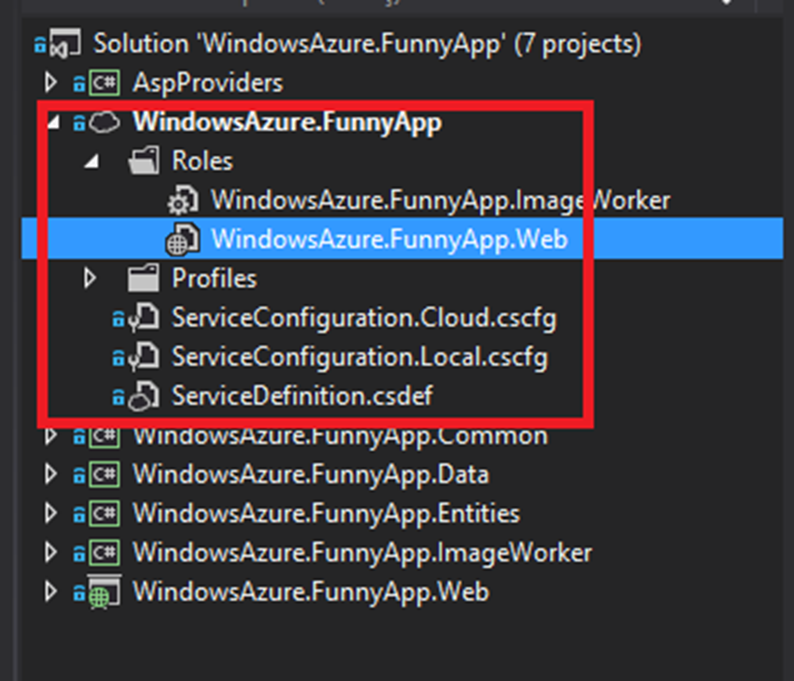Screen dimensions: 794x681
Task: Expand the Profiles folder
Action: [x=90, y=278]
